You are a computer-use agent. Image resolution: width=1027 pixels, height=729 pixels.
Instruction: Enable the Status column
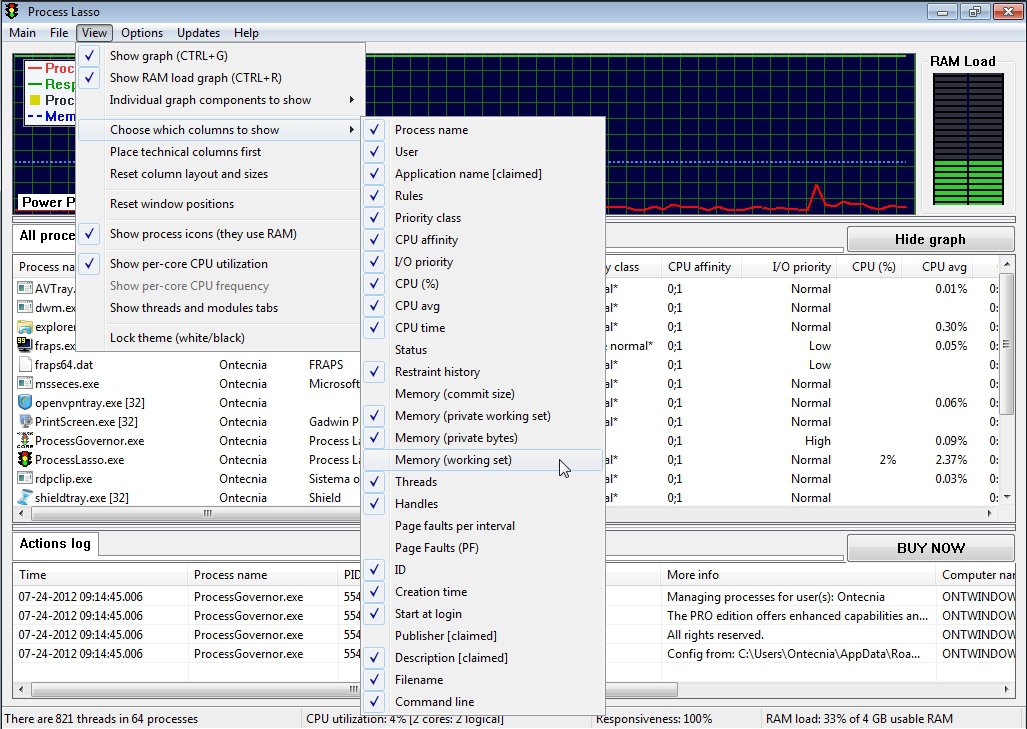pos(482,350)
